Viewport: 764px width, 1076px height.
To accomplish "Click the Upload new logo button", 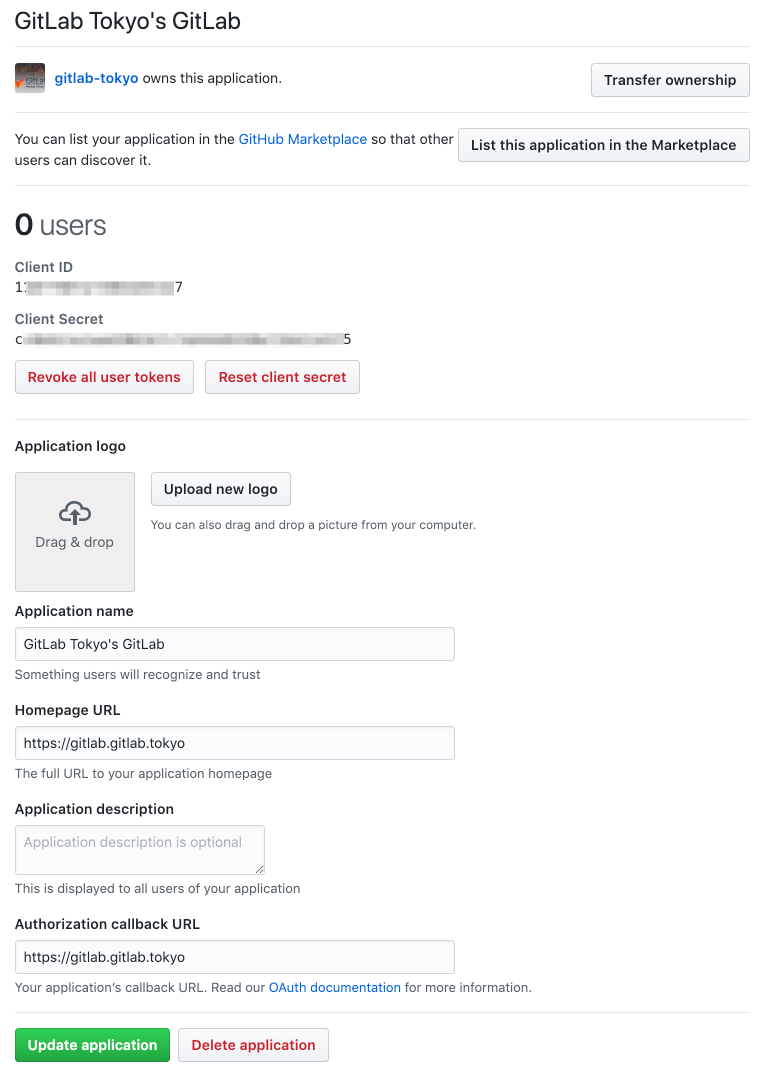I will [220, 489].
